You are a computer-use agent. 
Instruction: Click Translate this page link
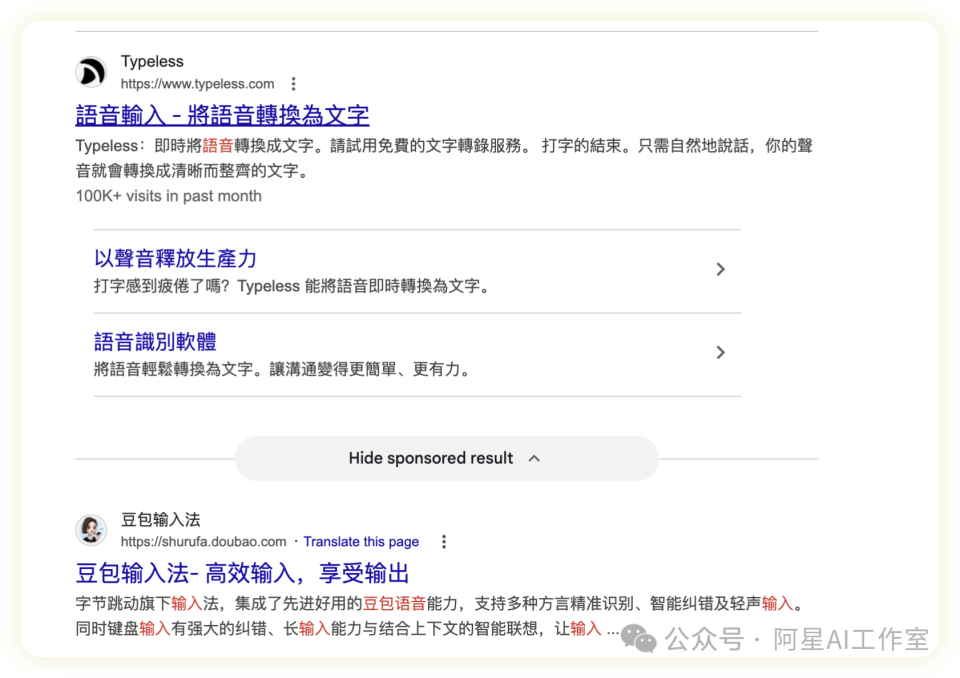[361, 542]
